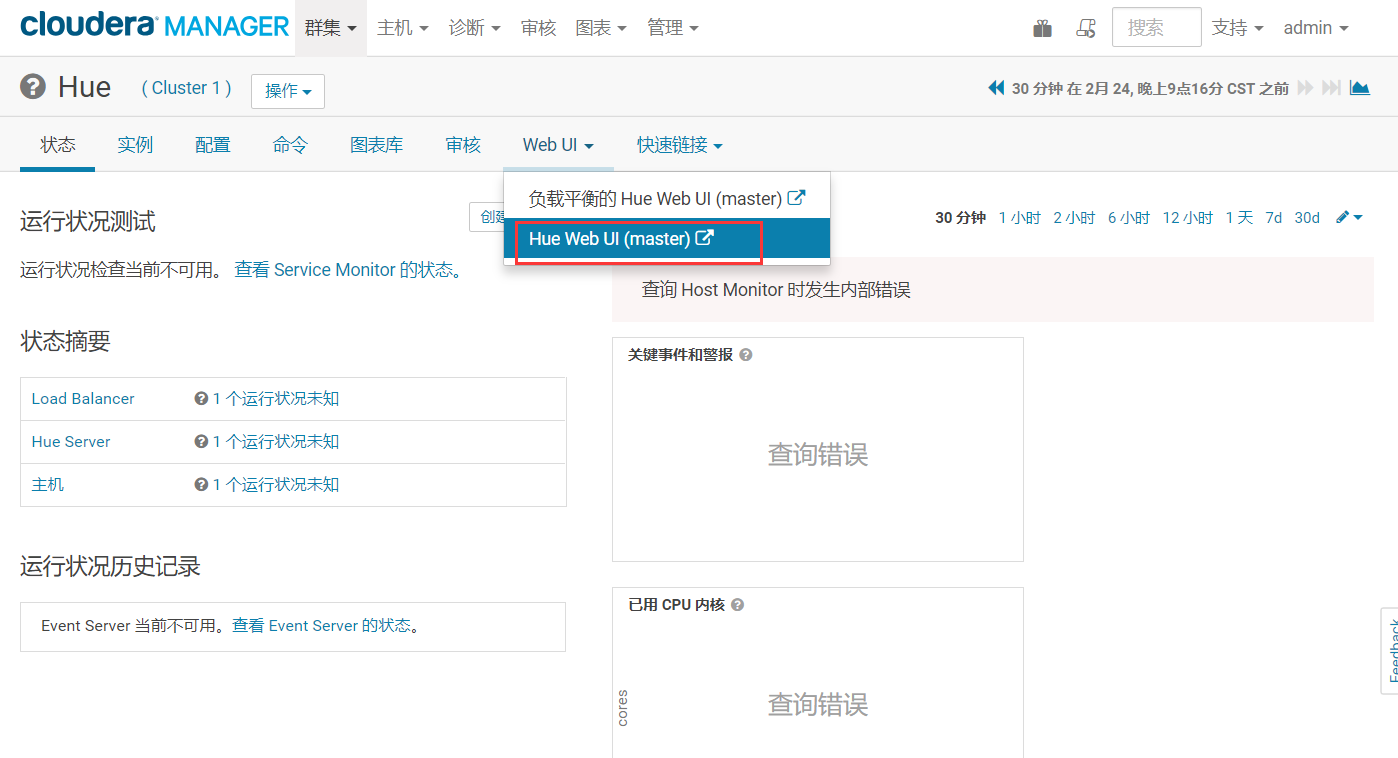Select the 30d time range
Screen dimensions: 1398x758
(x=1307, y=217)
